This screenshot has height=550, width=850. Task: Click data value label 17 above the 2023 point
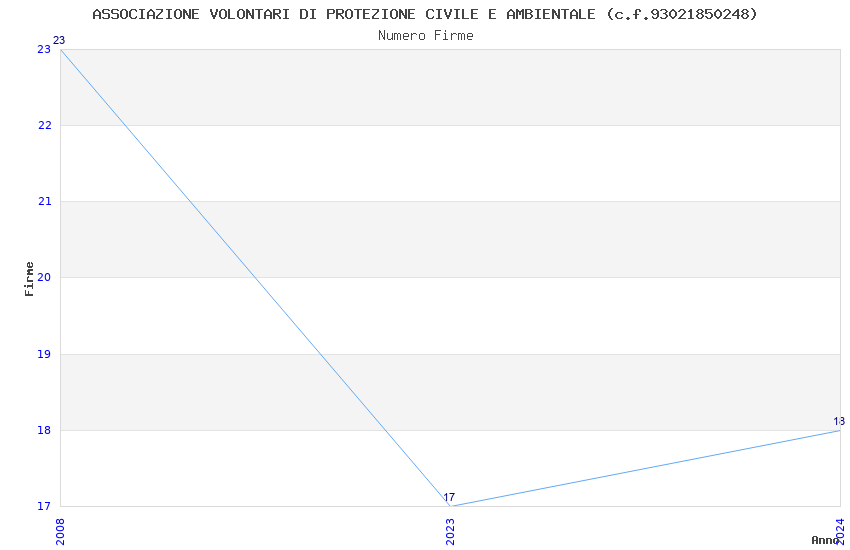449,497
